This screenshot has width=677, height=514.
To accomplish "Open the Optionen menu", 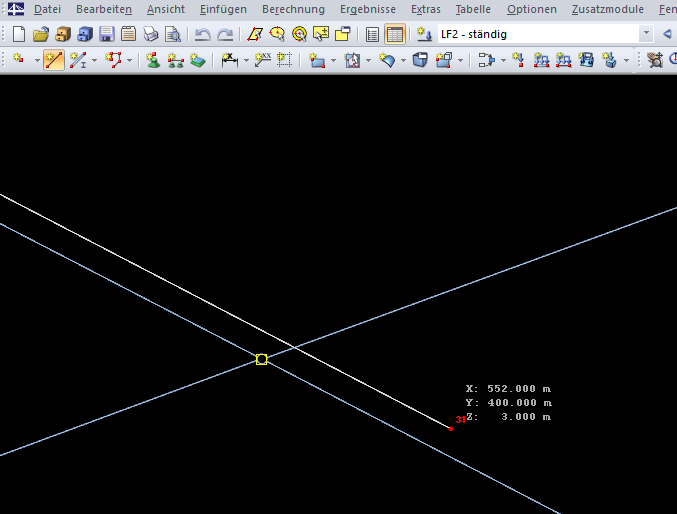I will 531,9.
